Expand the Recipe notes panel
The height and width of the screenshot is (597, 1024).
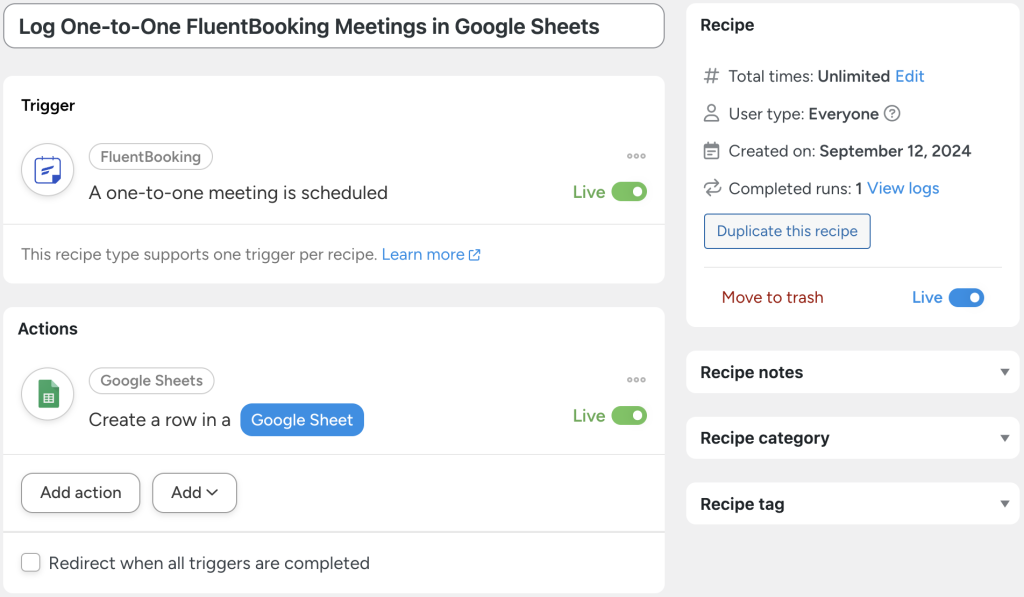tap(1005, 372)
